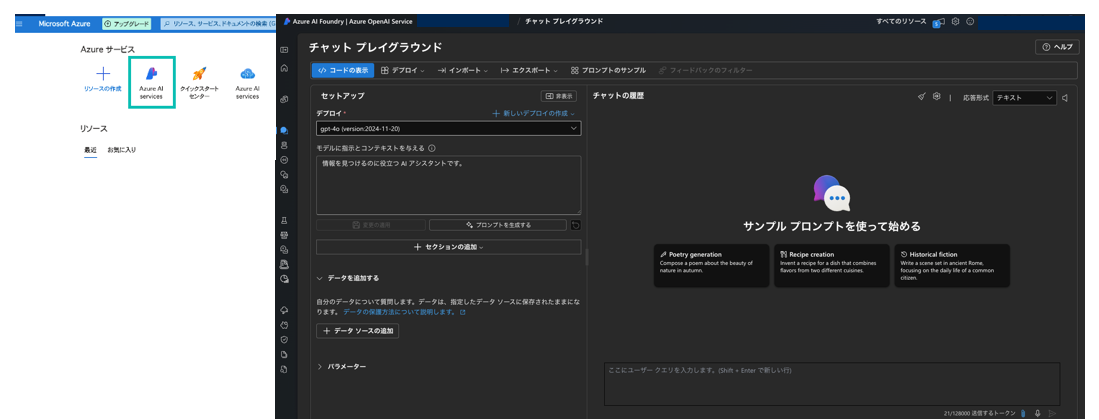Click the user query chat input box
1099x420 pixels.
(832, 384)
